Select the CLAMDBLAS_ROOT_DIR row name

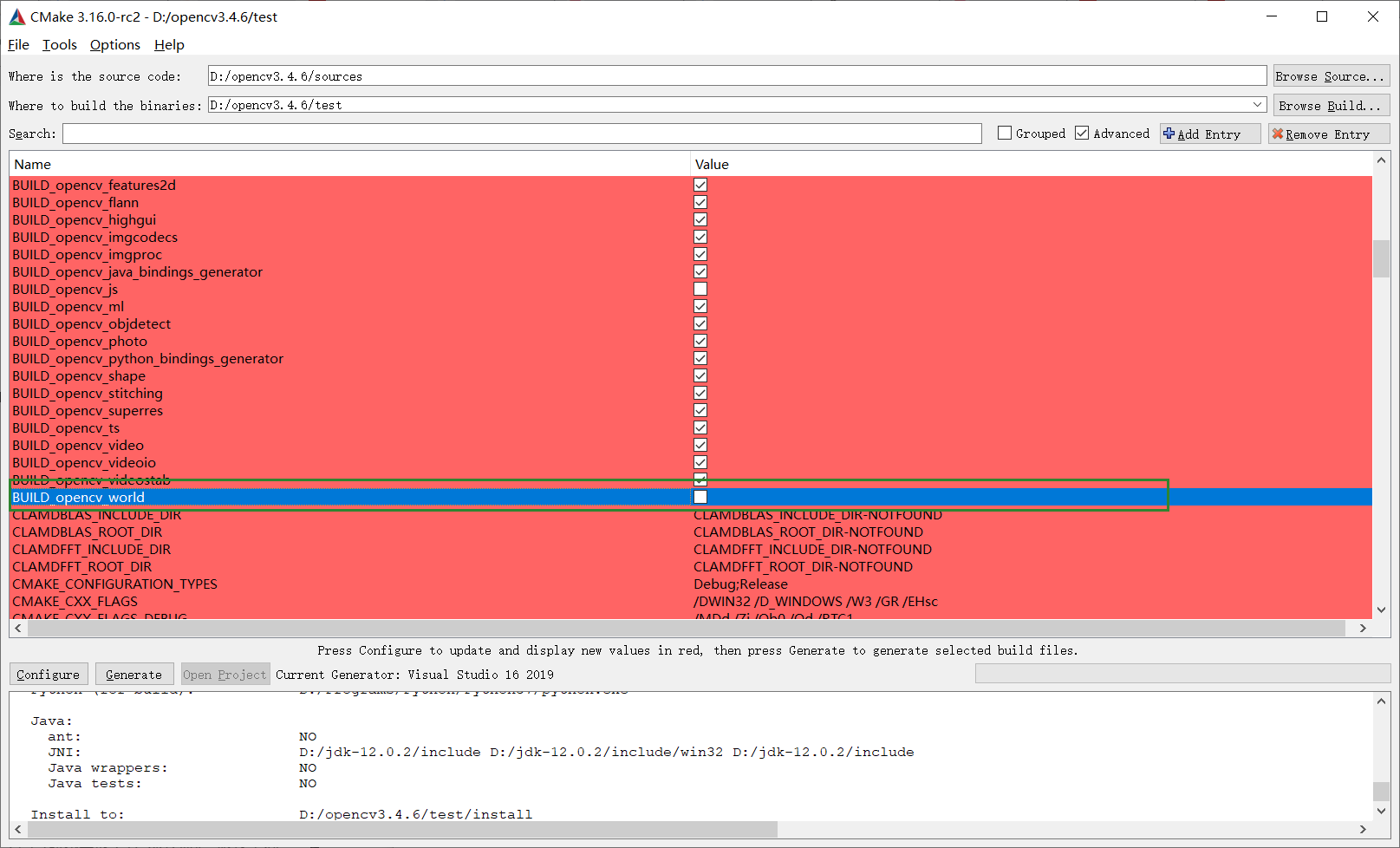point(87,532)
